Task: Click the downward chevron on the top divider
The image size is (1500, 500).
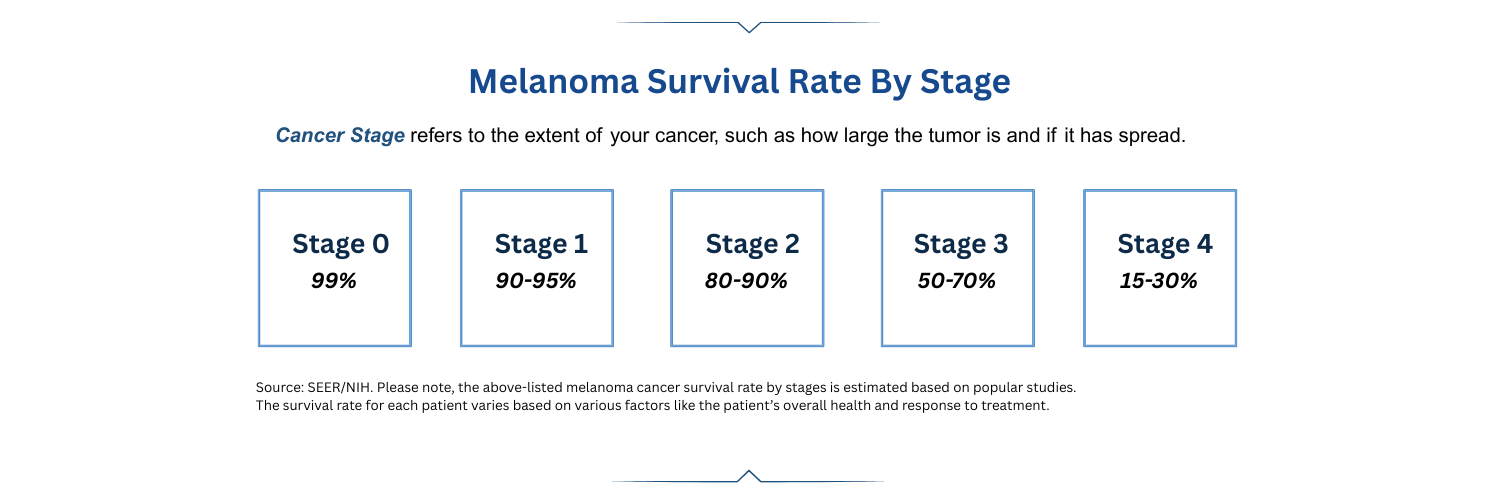Action: [748, 27]
